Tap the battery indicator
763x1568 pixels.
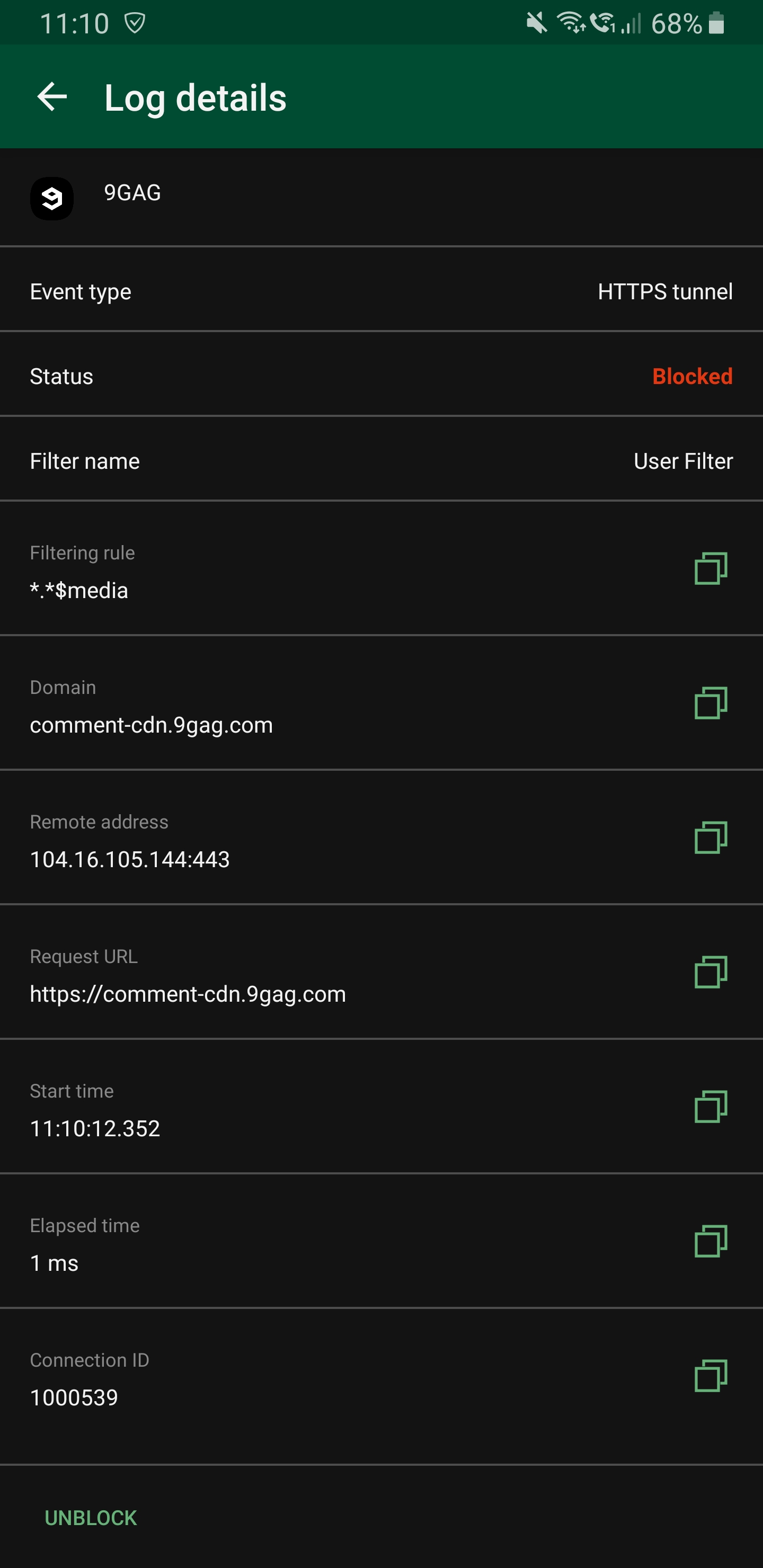[x=717, y=23]
